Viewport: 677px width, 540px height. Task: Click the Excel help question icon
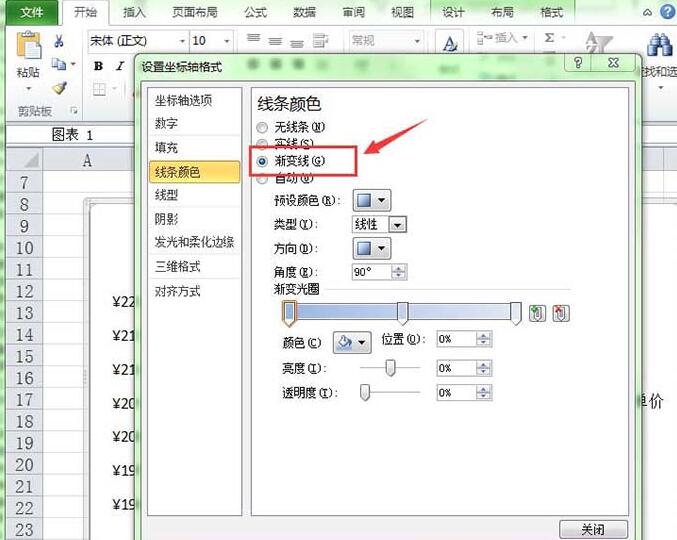tap(668, 12)
